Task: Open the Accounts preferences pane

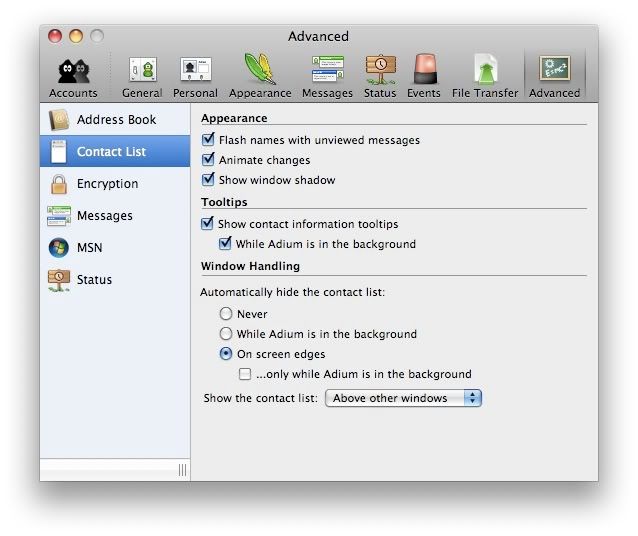Action: 73,75
